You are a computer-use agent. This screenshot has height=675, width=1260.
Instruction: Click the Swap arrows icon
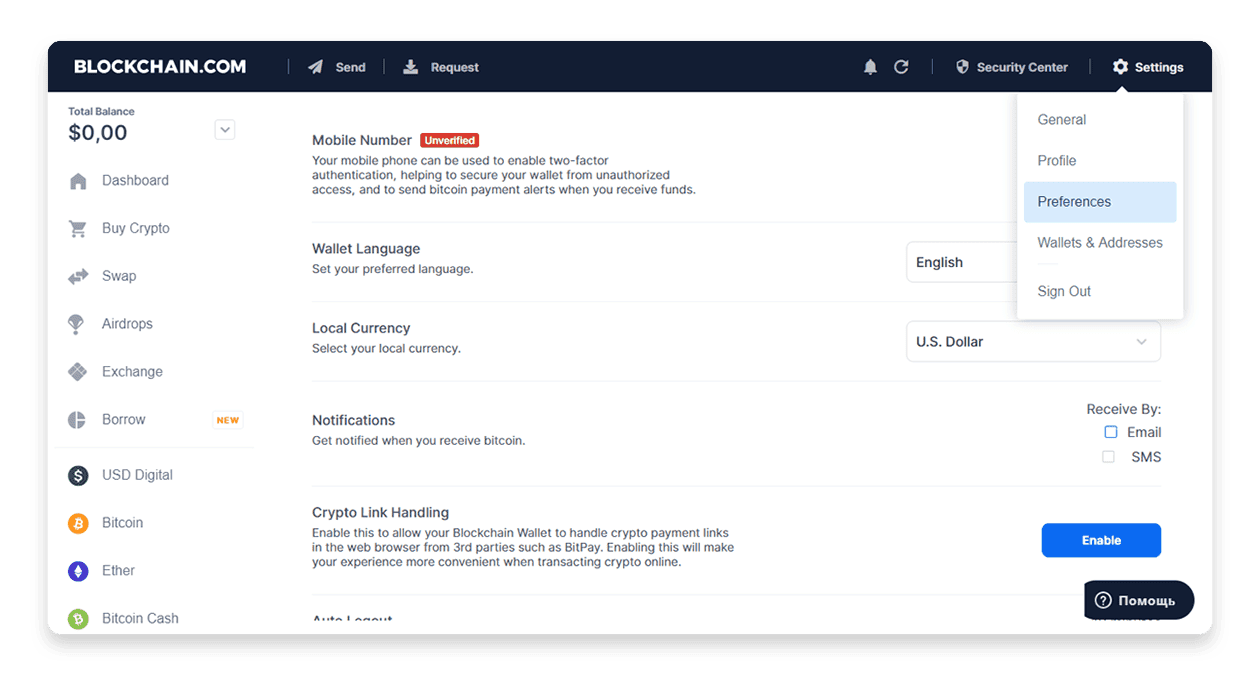coord(78,277)
